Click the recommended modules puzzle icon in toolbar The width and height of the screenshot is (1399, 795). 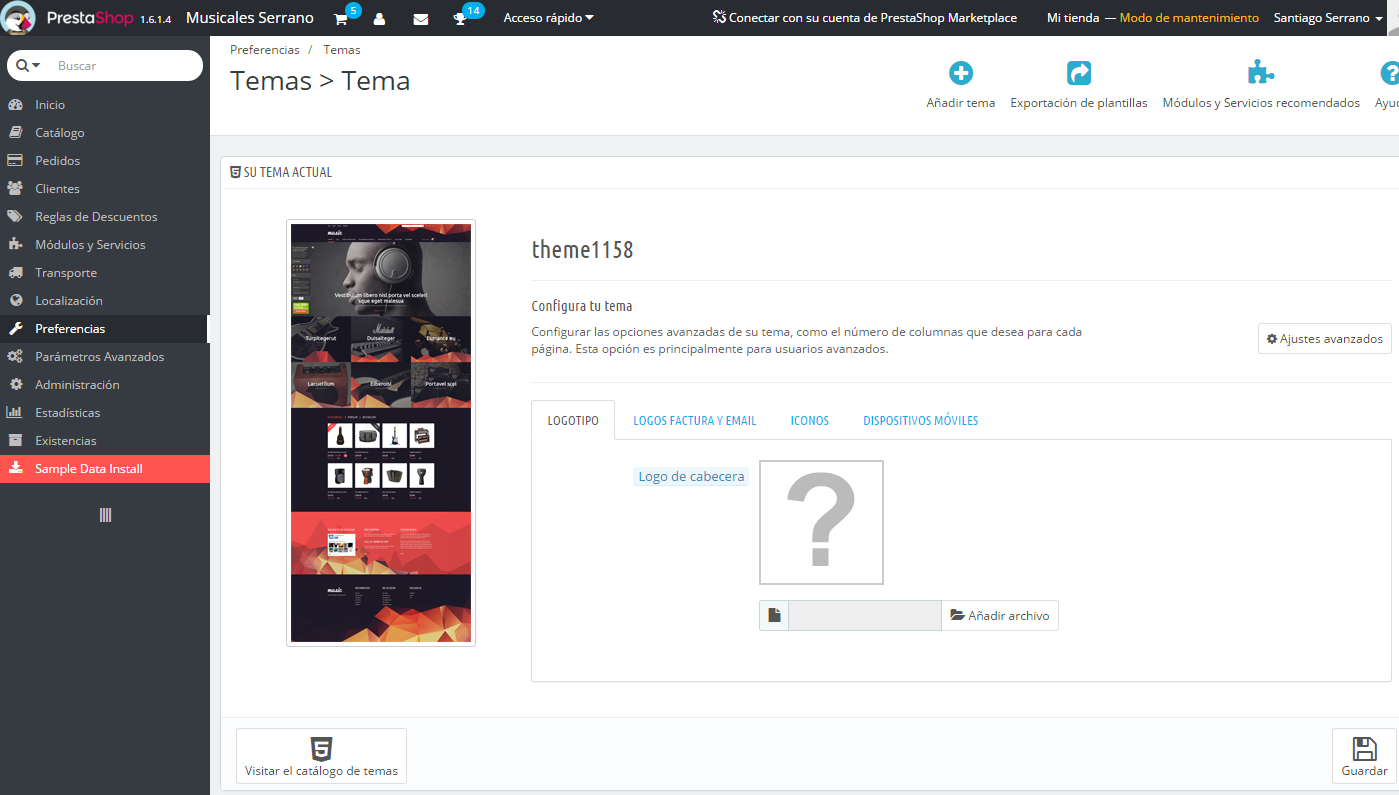point(1261,73)
